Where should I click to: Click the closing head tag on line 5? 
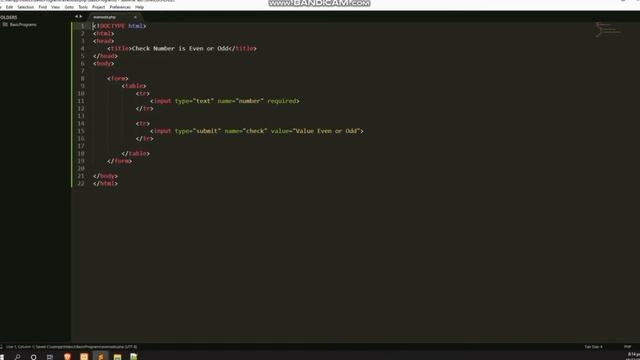click(x=105, y=56)
